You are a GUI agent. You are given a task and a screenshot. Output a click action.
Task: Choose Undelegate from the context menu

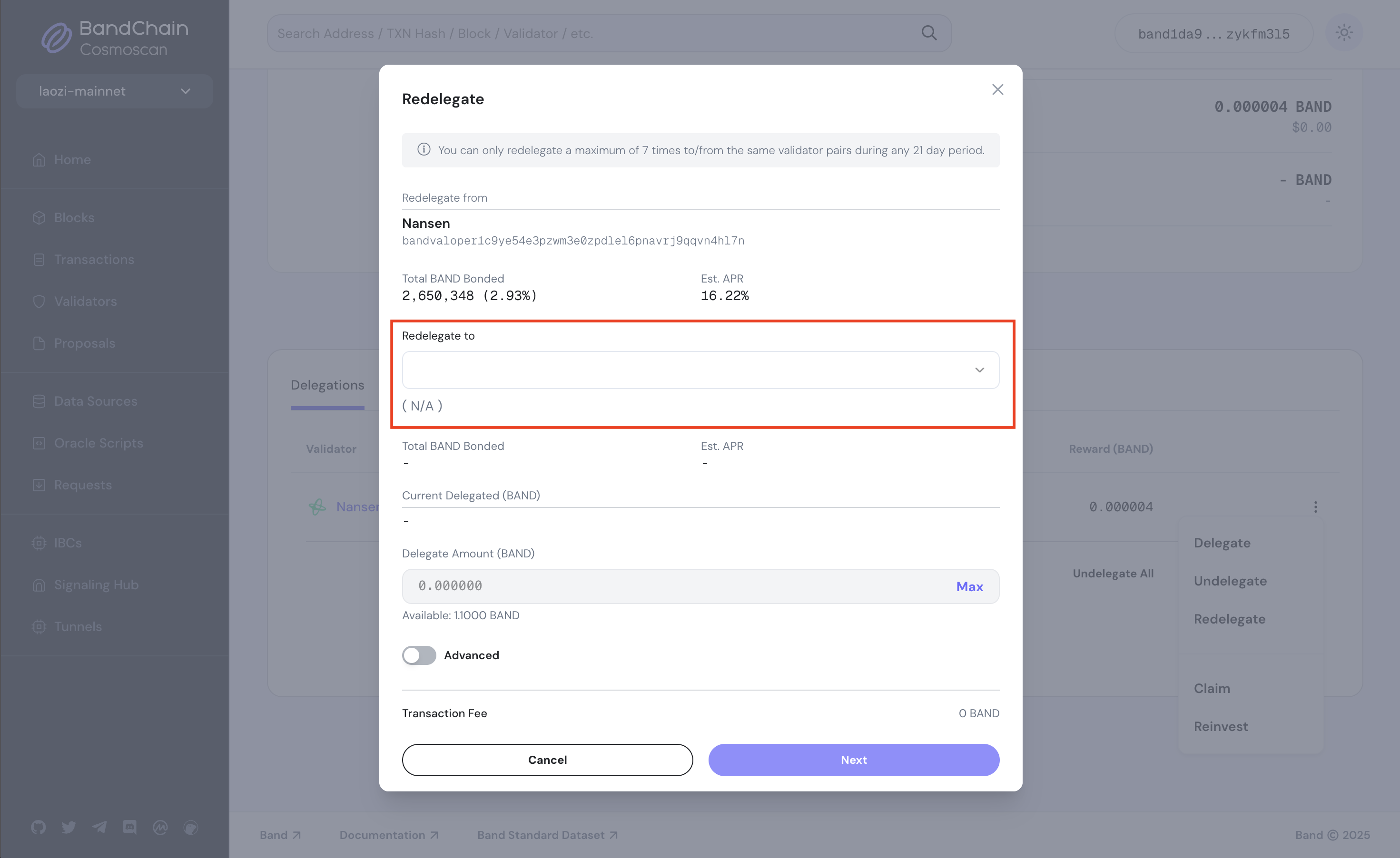(x=1230, y=581)
